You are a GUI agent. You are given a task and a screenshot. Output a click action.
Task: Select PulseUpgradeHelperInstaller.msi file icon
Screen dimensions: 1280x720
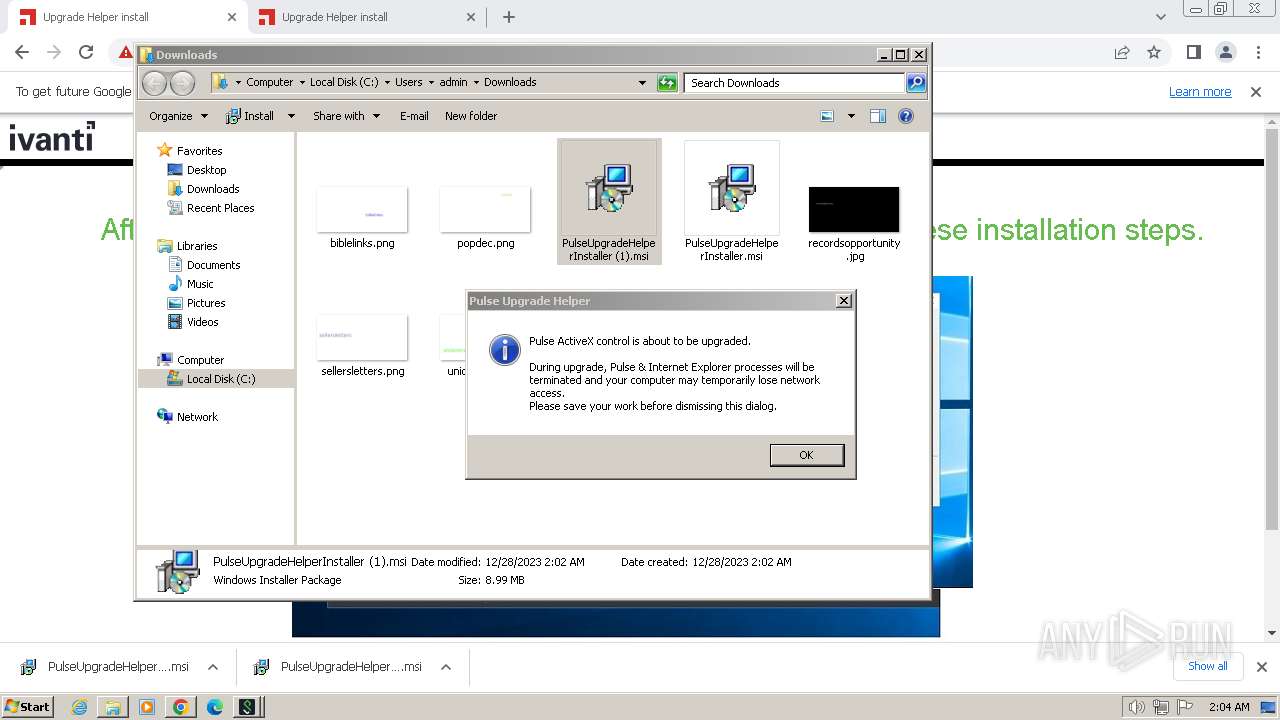(732, 189)
